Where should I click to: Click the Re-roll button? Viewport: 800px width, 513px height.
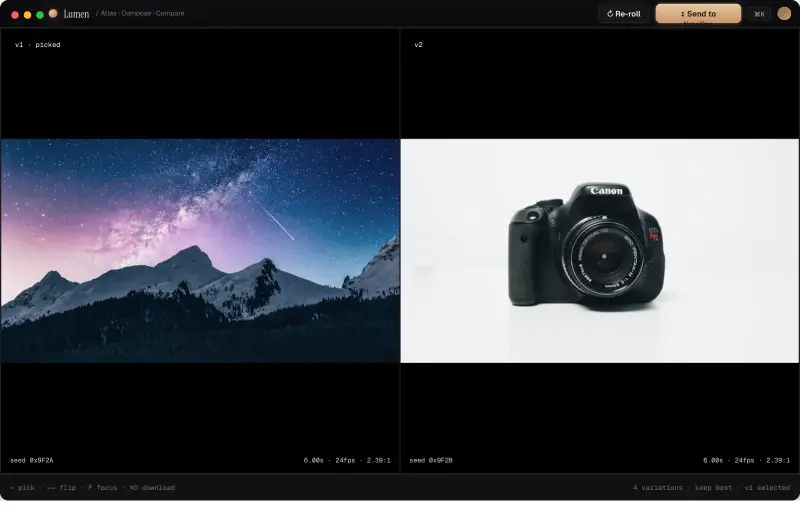pyautogui.click(x=623, y=14)
